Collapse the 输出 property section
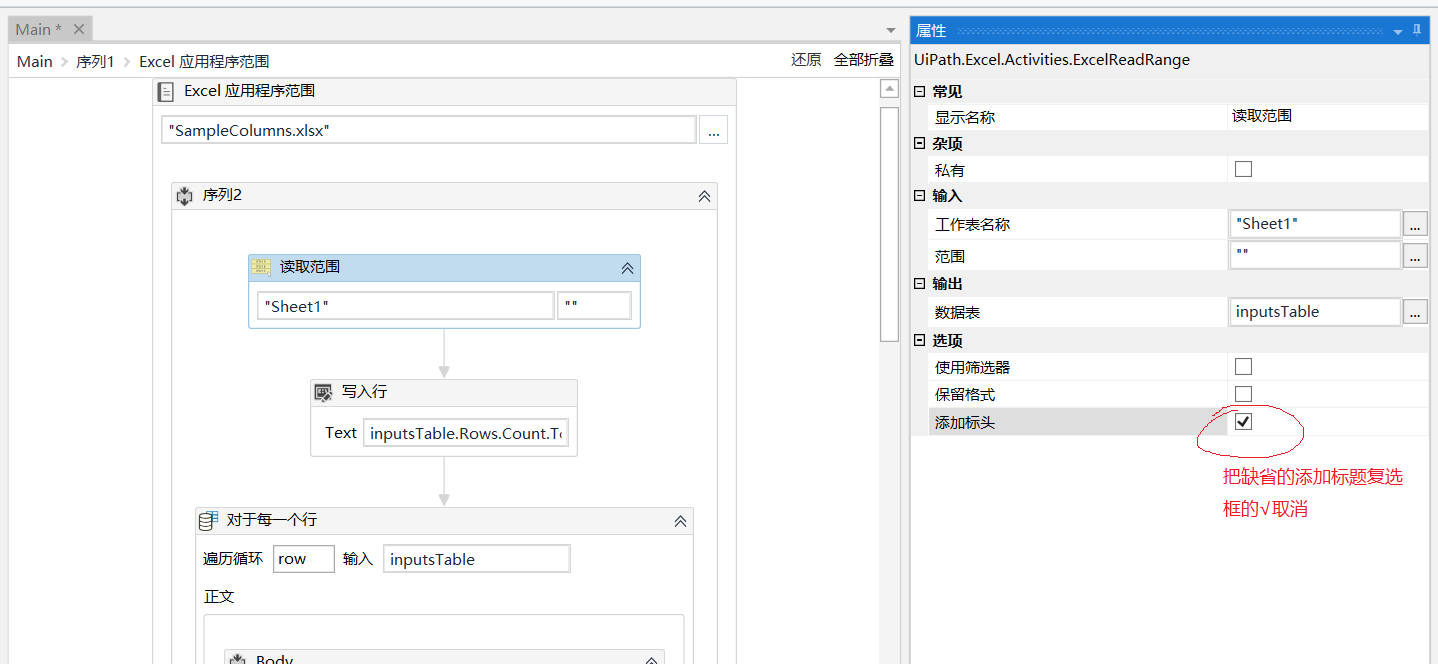Viewport: 1438px width, 664px height. pos(918,283)
